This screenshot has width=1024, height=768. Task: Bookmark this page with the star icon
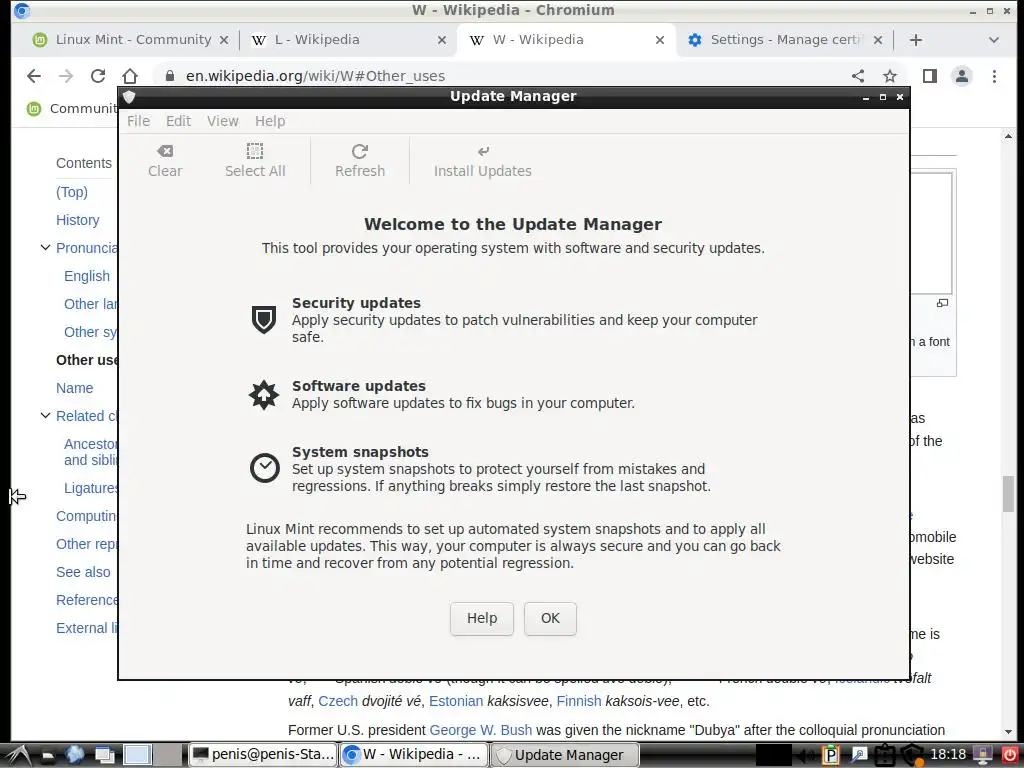click(x=889, y=76)
